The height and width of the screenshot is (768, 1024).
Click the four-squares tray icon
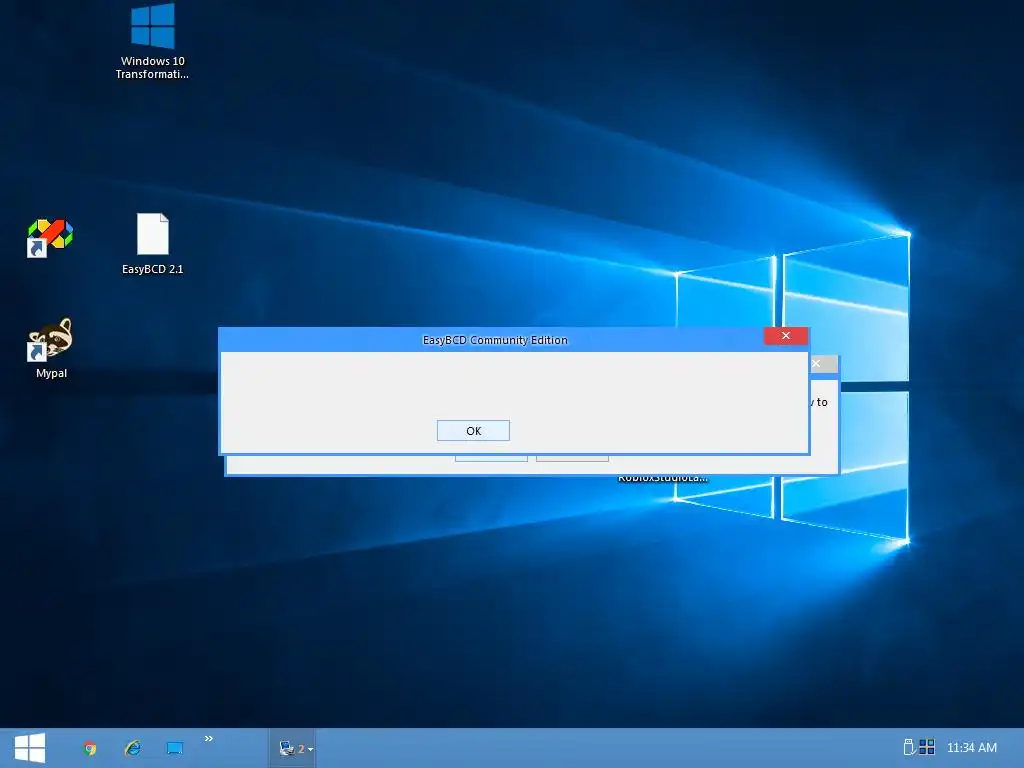[927, 747]
